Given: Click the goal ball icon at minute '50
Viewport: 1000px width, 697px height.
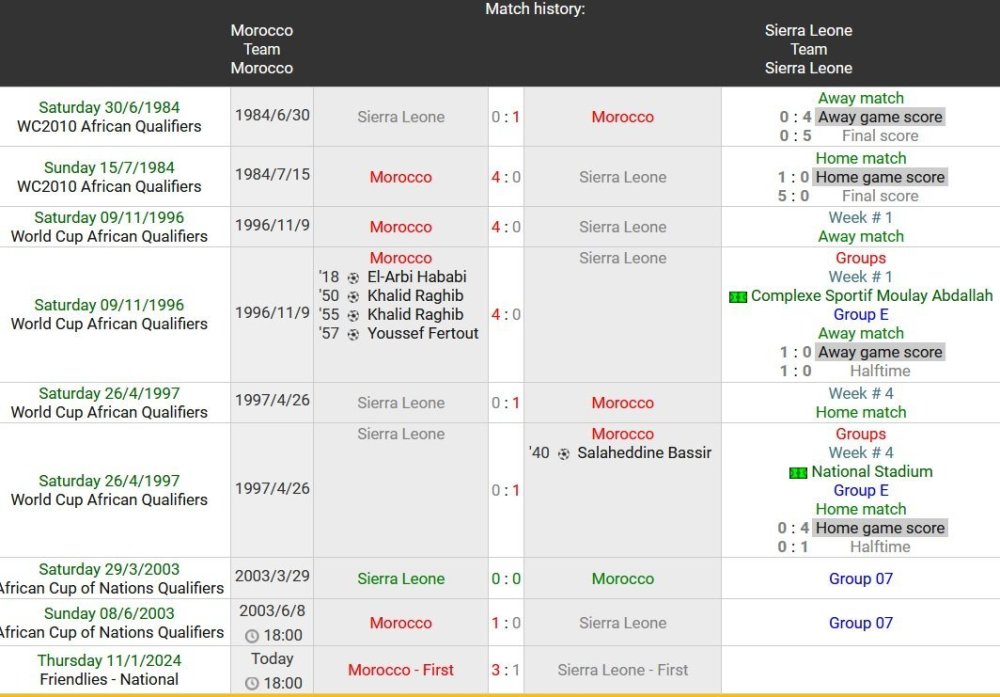Looking at the screenshot, I should click(353, 296).
